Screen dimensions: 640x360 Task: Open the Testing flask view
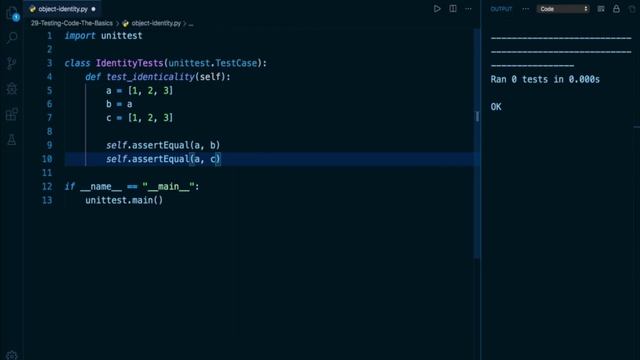12,140
